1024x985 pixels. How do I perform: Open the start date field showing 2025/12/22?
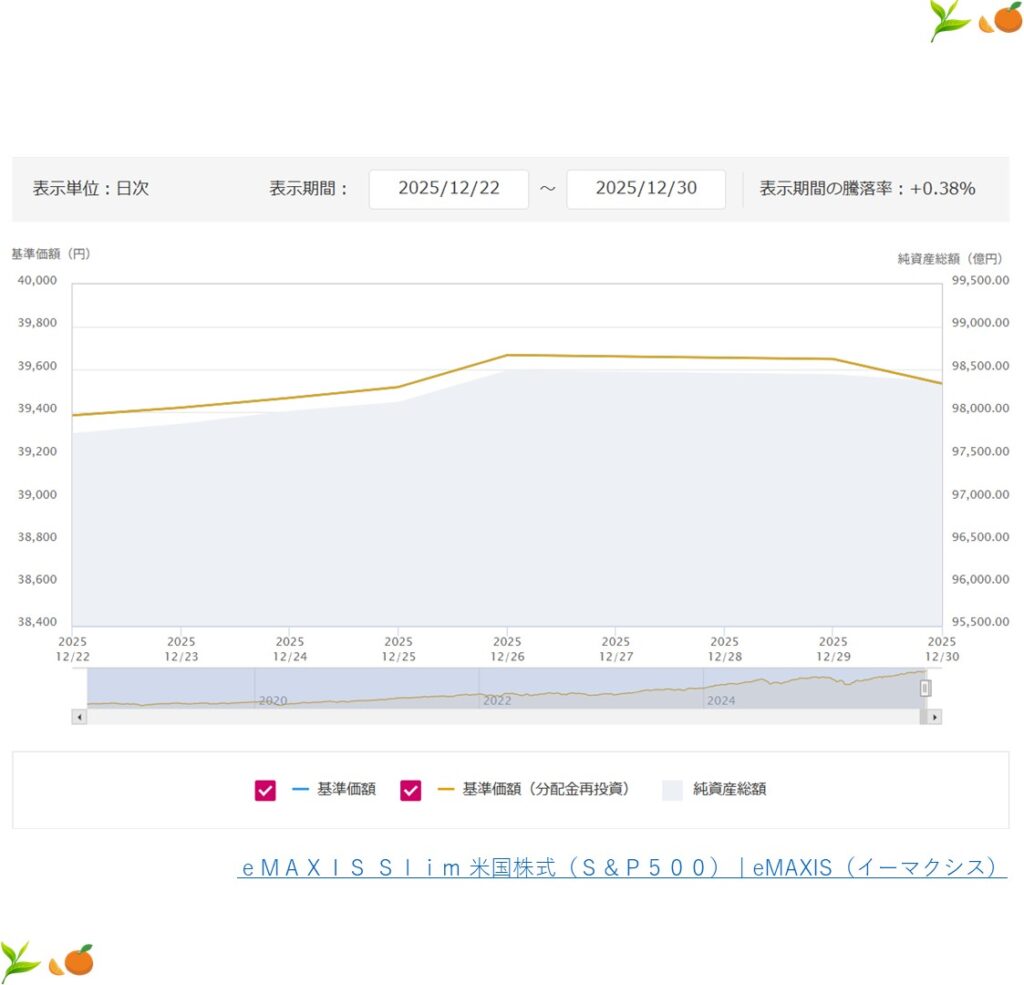[448, 189]
